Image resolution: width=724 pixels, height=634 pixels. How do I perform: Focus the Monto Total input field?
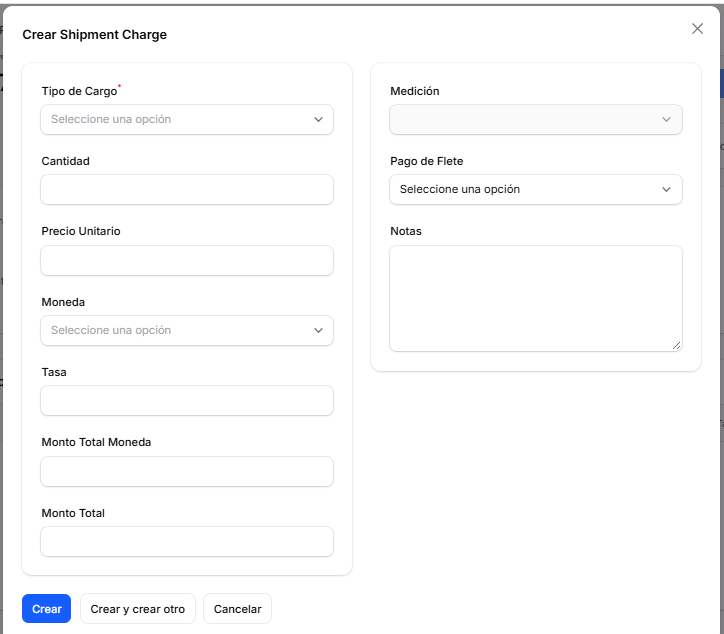[x=187, y=541]
